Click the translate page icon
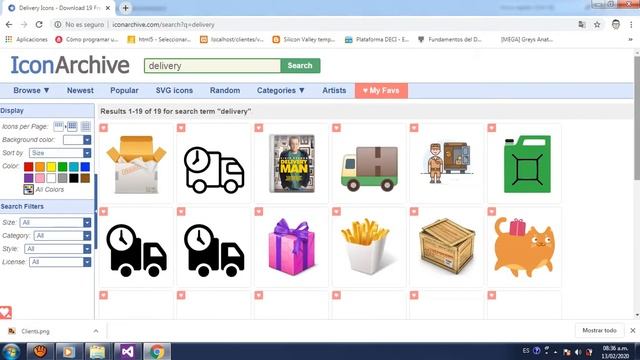Screen dimensions: 640x360 click(582, 25)
